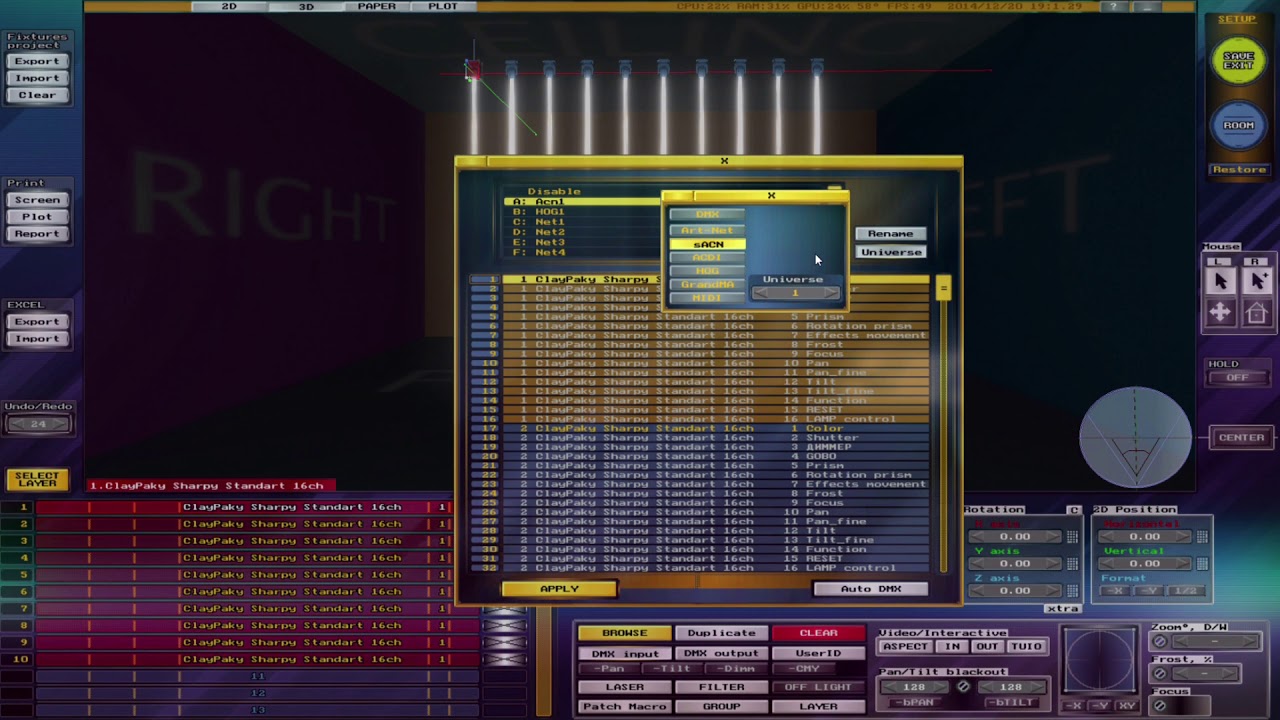Click BROWSE in fixture panel
Viewport: 1280px width, 720px height.
[624, 633]
